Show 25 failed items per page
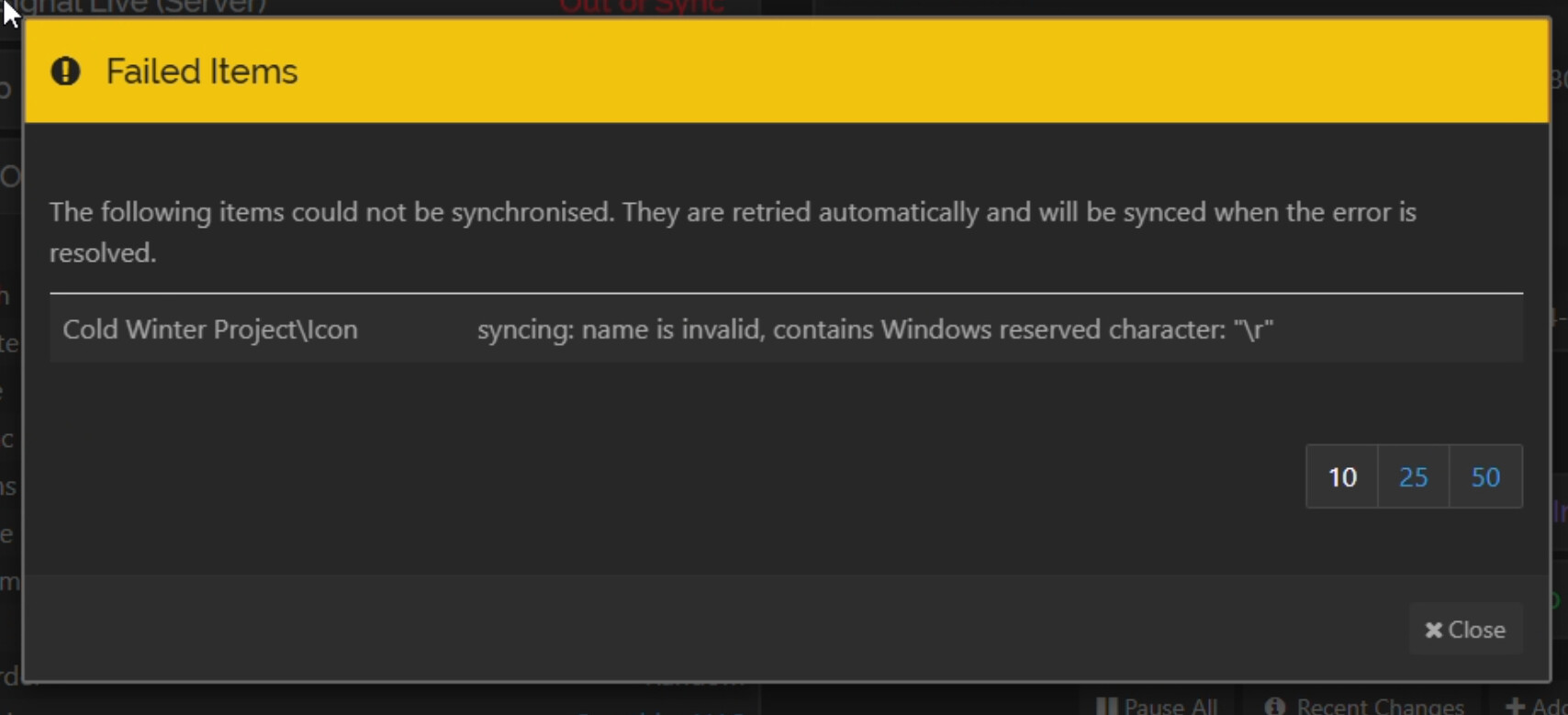This screenshot has width=1568, height=715. tap(1413, 477)
